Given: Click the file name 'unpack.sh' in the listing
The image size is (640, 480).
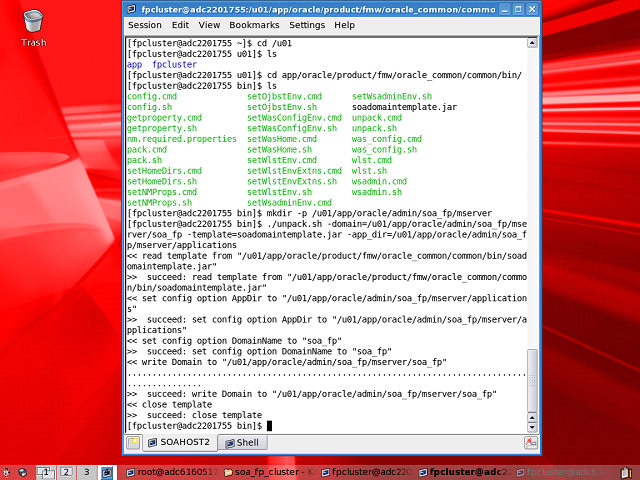Looking at the screenshot, I should point(374,128).
